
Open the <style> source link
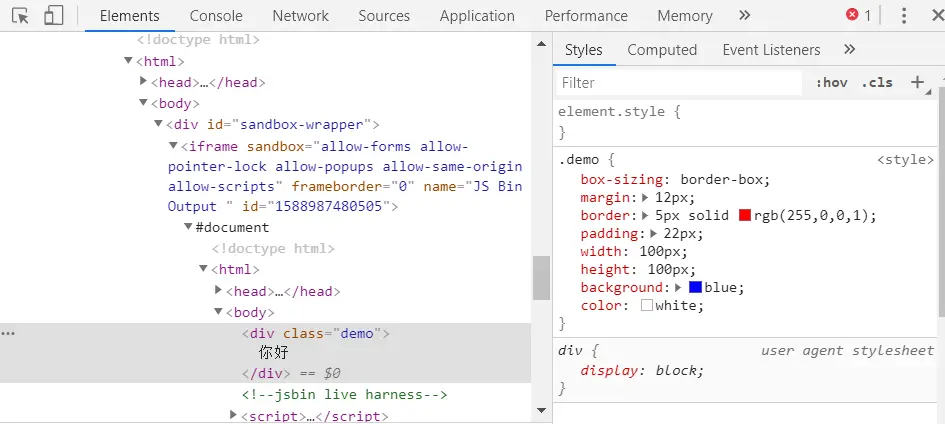[x=905, y=160]
